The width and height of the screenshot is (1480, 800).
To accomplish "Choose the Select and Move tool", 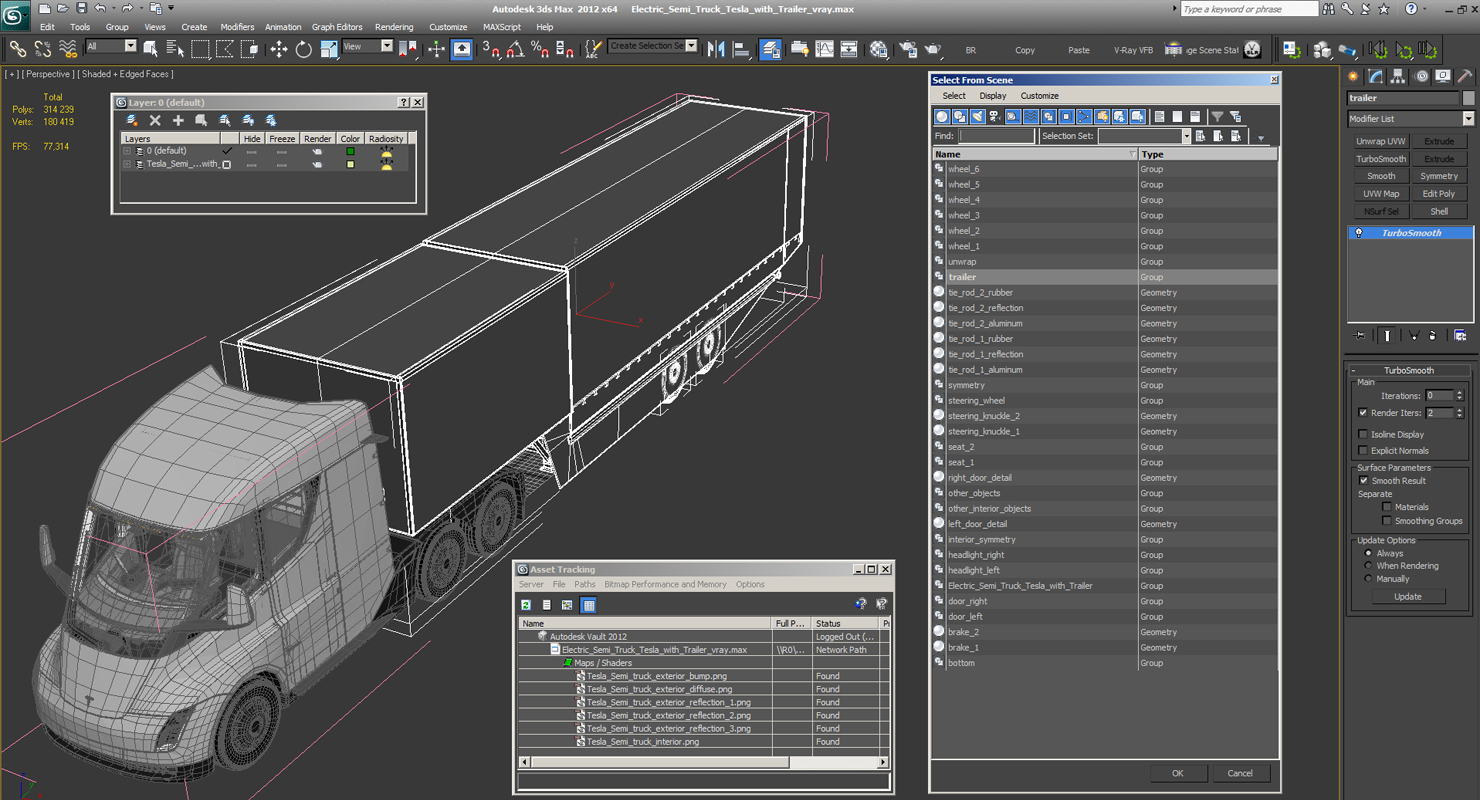I will [x=278, y=49].
